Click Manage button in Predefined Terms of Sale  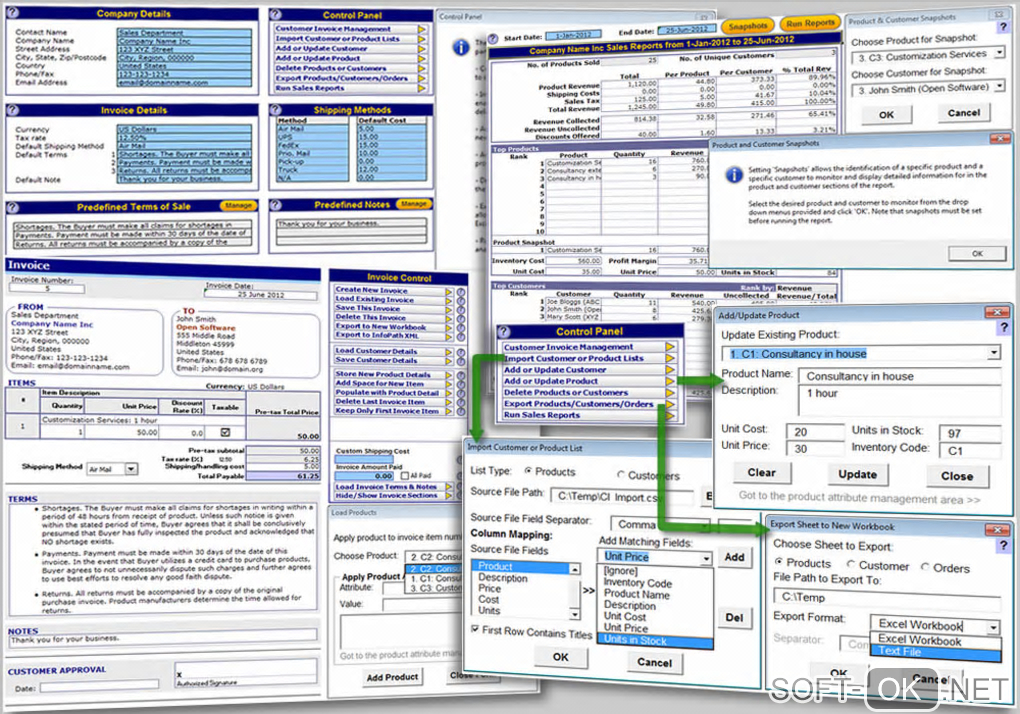tap(238, 205)
